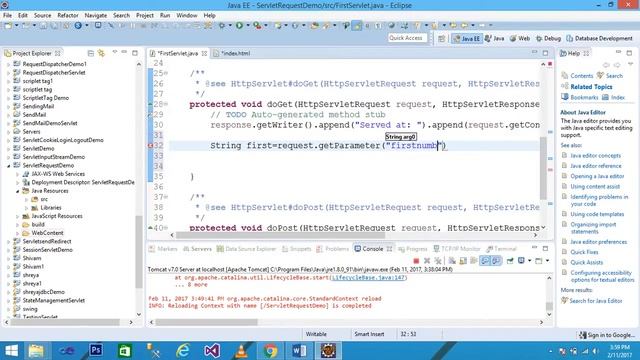Select SessionServletDemo project

pos(47,250)
